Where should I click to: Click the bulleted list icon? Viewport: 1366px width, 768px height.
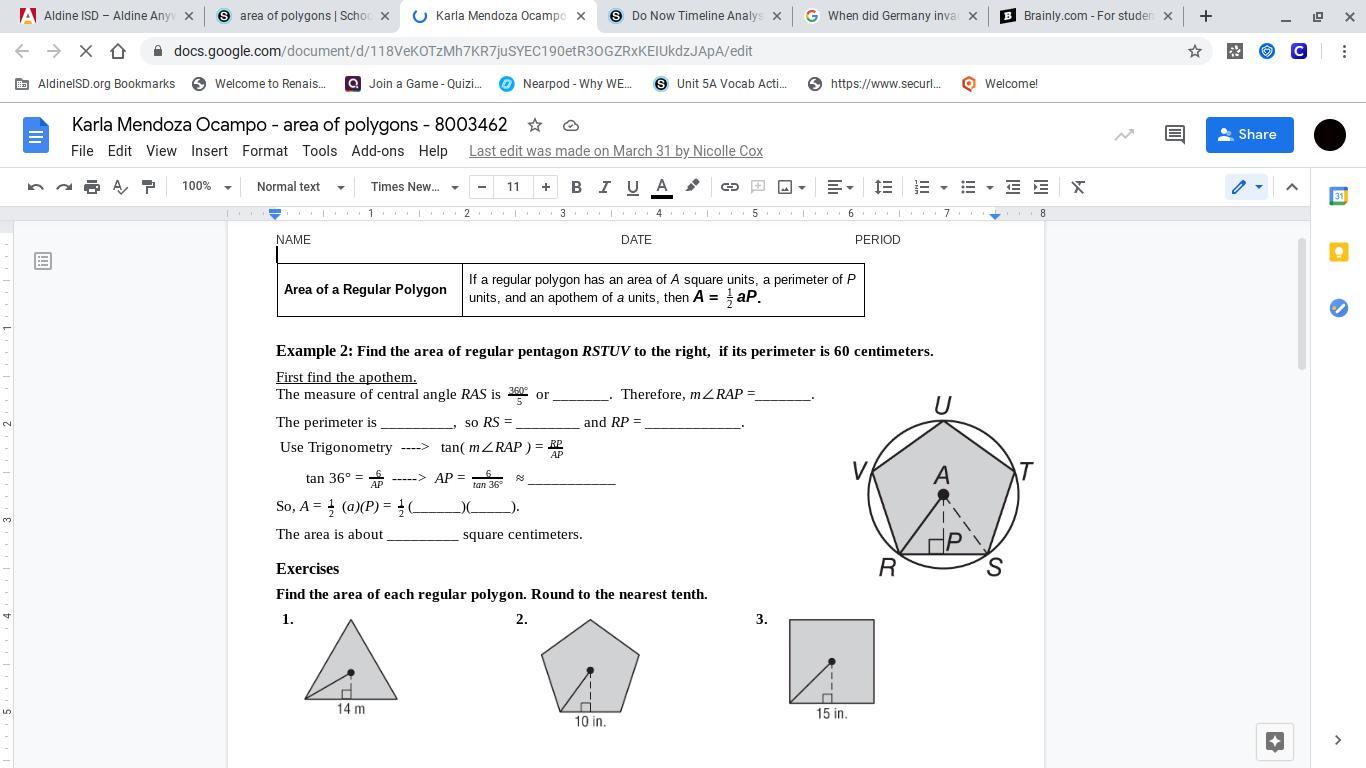pyautogui.click(x=968, y=187)
